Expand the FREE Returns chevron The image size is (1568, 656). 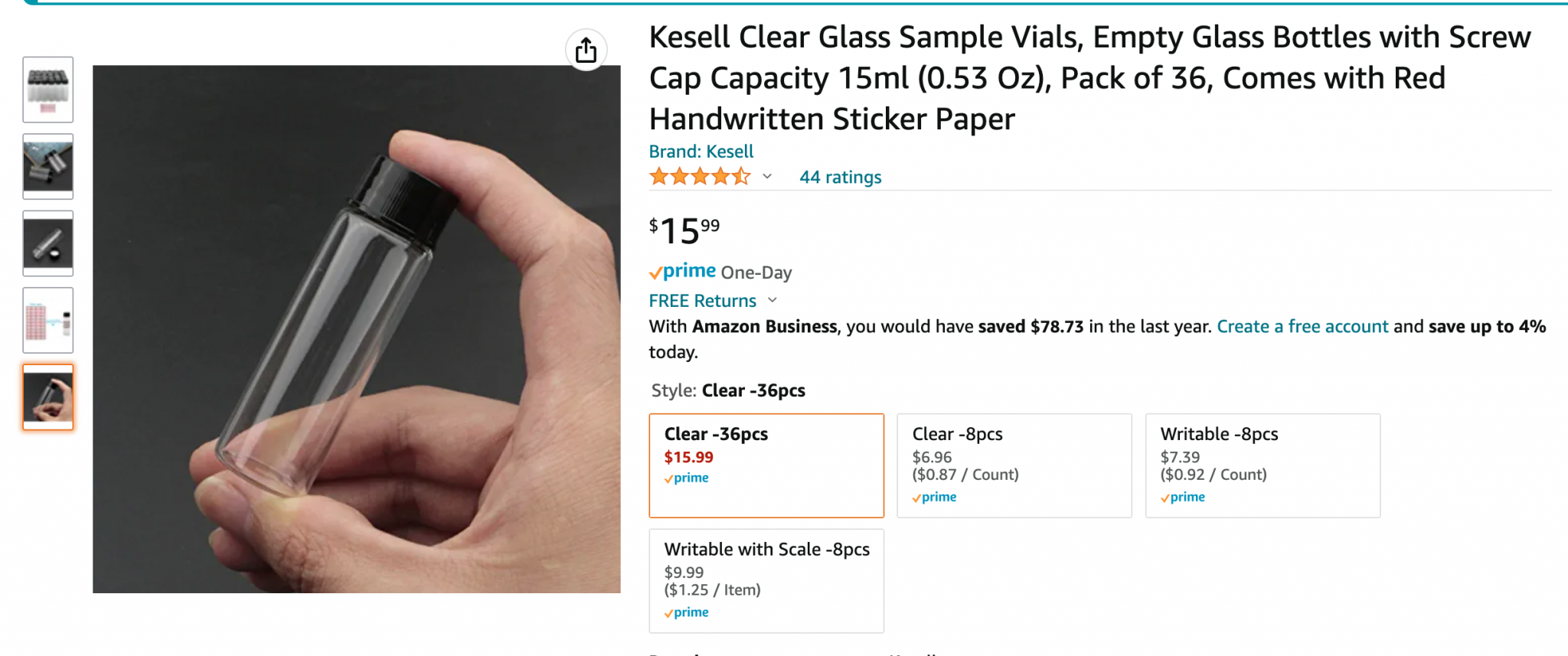pyautogui.click(x=773, y=300)
